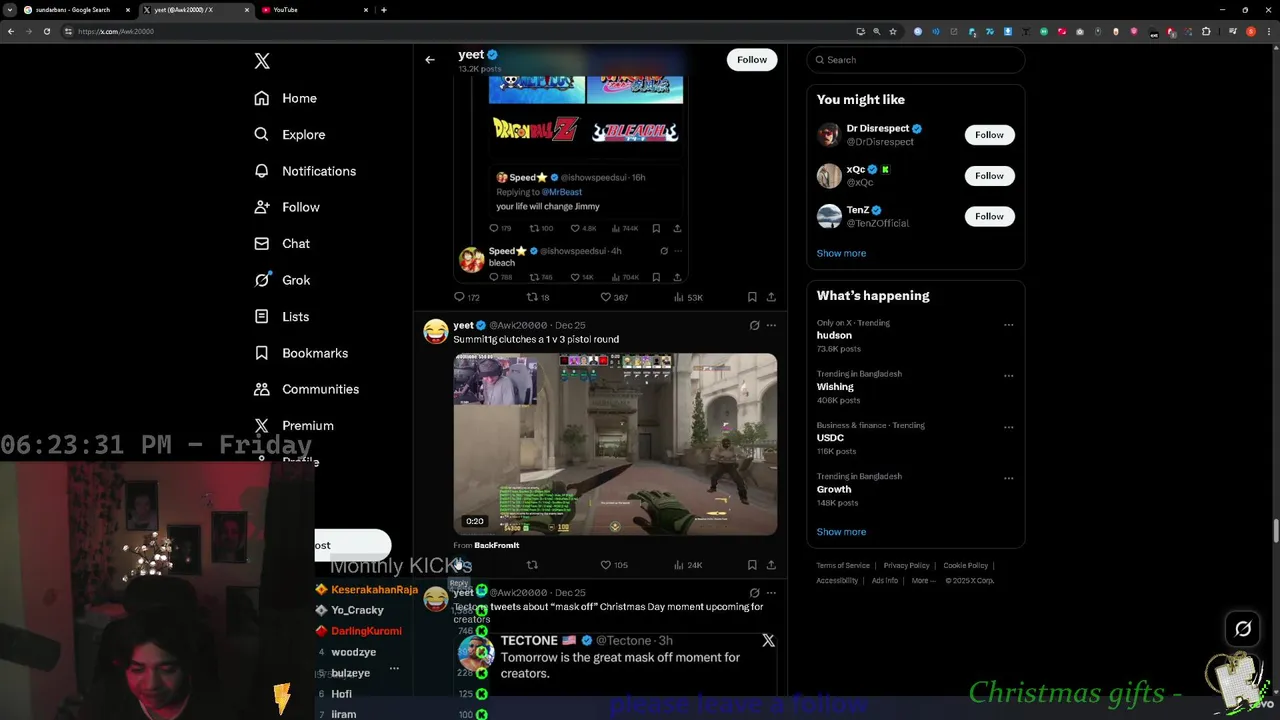This screenshot has width=1280, height=720.
Task: Open a new browser tab
Action: click(384, 10)
